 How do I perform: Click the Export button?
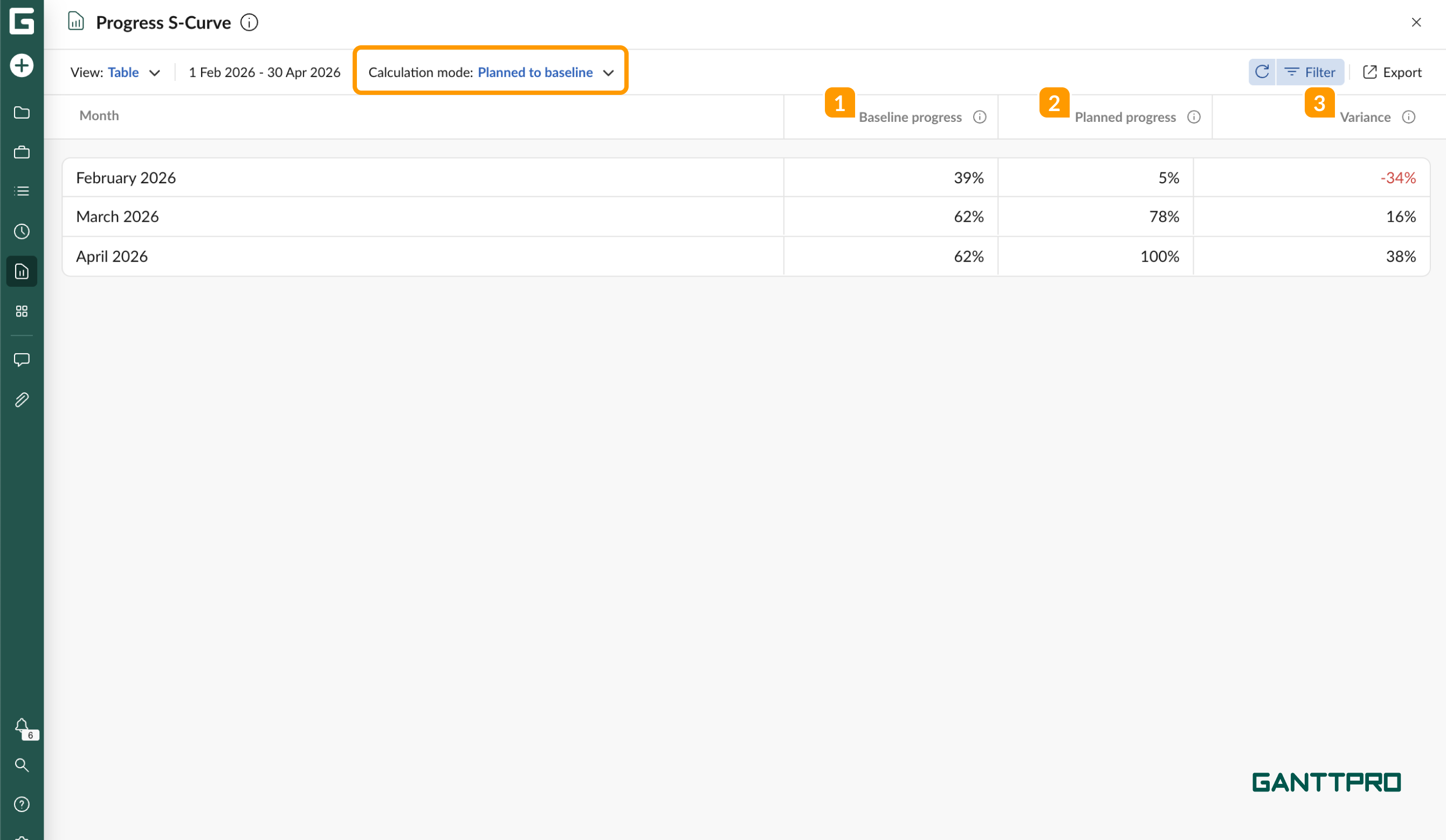1392,72
